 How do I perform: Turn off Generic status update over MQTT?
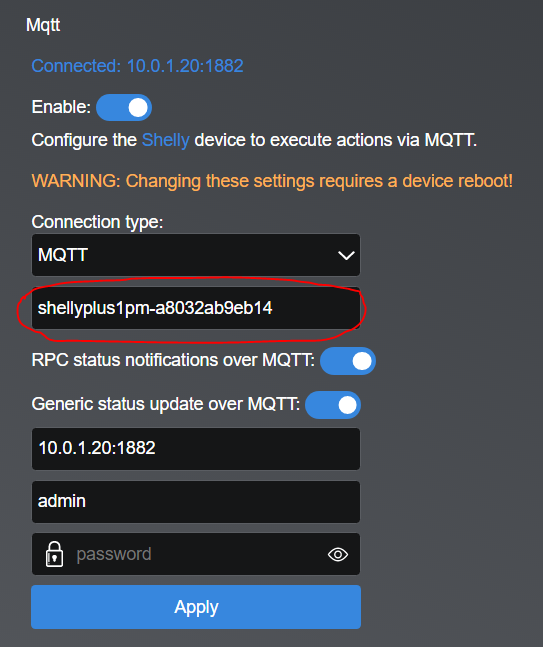click(x=333, y=405)
